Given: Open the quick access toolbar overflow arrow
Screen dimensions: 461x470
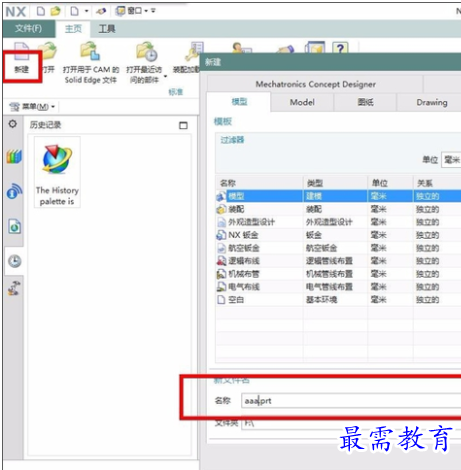Looking at the screenshot, I should (153, 11).
